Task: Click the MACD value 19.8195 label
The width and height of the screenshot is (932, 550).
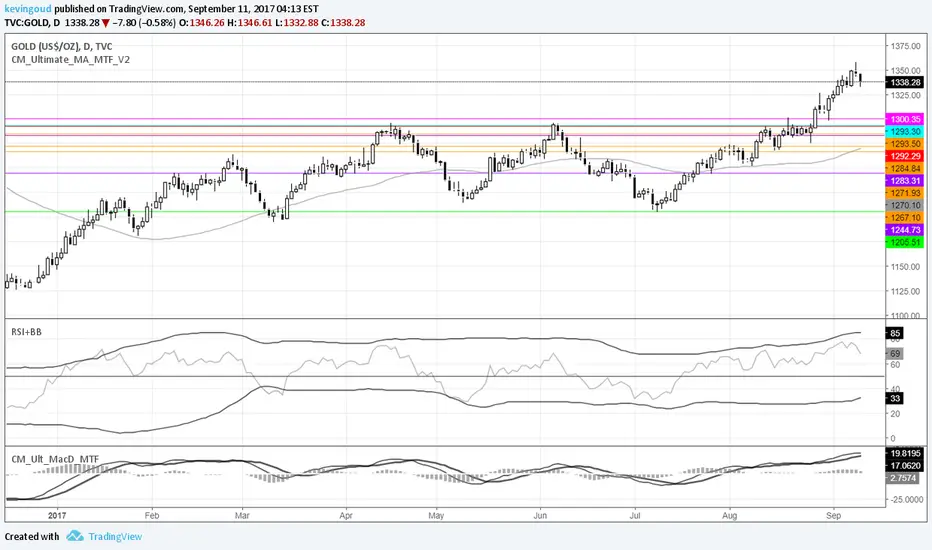Action: click(905, 453)
